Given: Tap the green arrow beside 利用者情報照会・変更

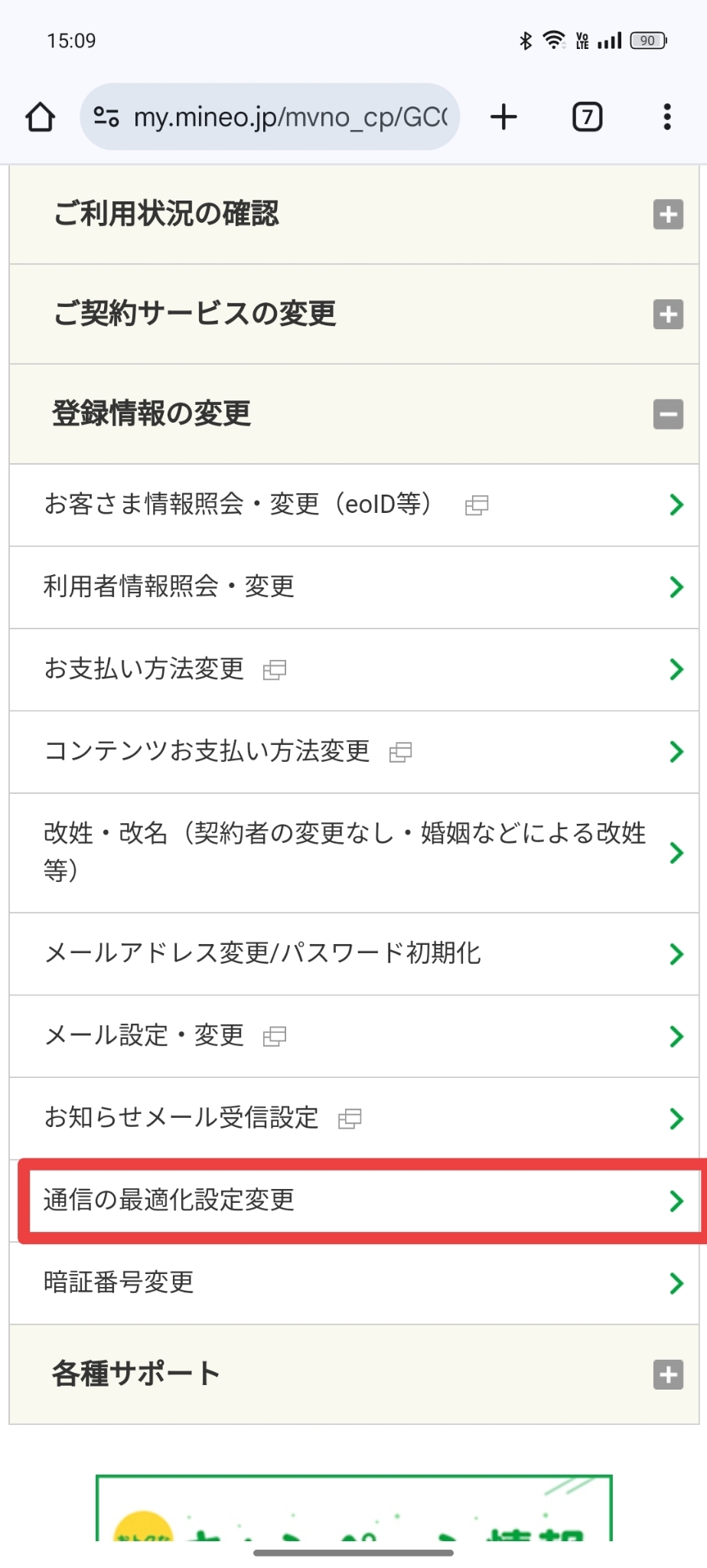Looking at the screenshot, I should [676, 587].
